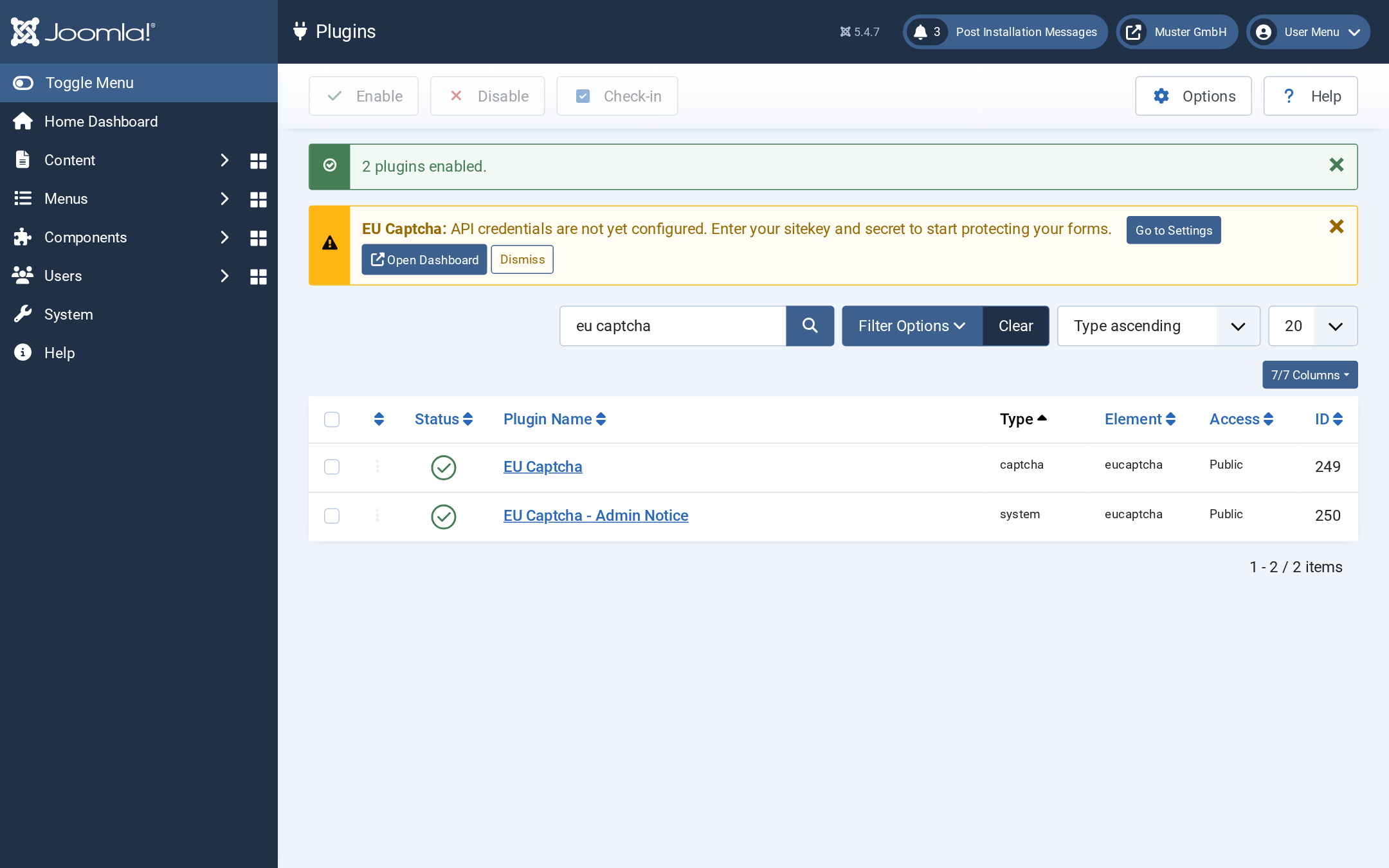Open the list limit dropdown showing 20
Viewport: 1389px width, 868px height.
tap(1313, 326)
